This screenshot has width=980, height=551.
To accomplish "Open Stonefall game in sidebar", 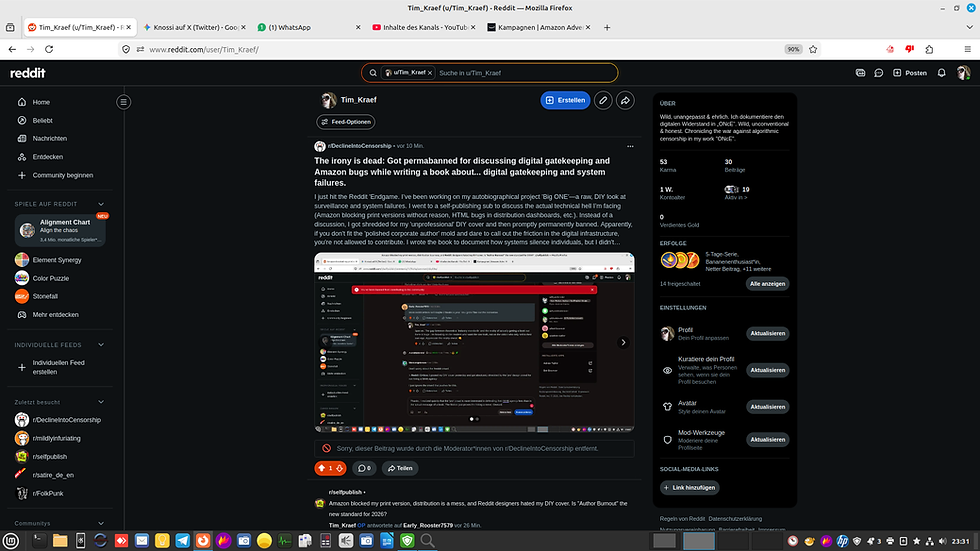I will point(45,297).
